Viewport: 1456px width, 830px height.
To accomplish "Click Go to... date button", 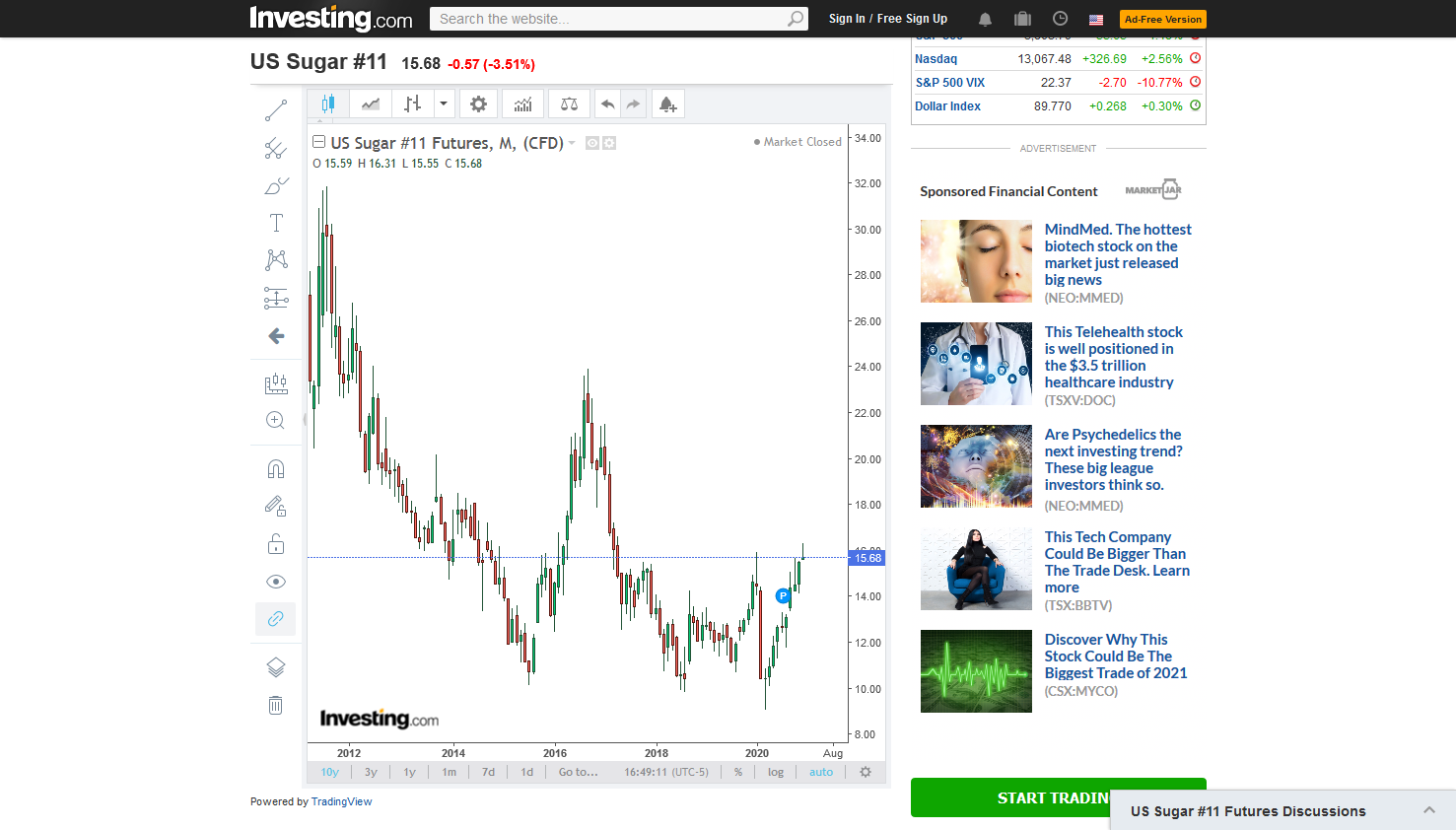I will coord(578,772).
